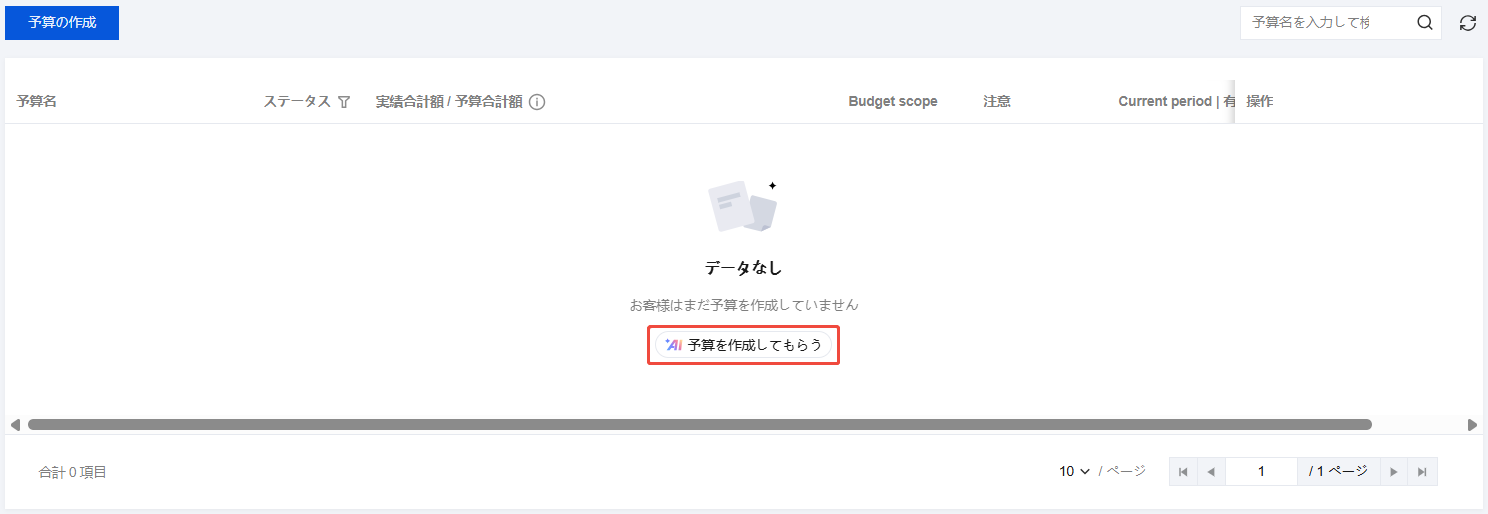Go to next page arrow

(x=1394, y=471)
